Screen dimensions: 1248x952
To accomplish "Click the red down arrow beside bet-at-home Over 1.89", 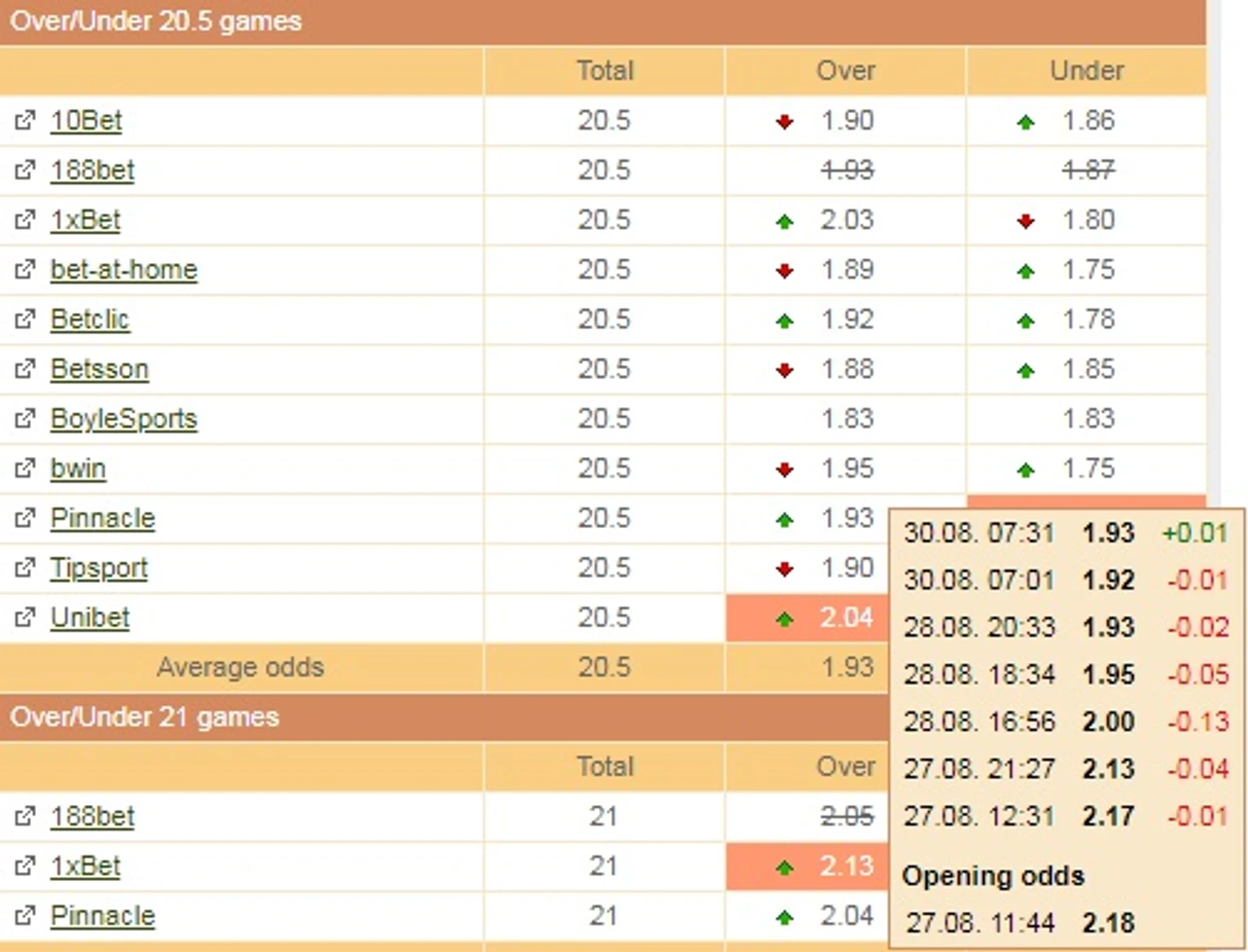I will [x=785, y=271].
